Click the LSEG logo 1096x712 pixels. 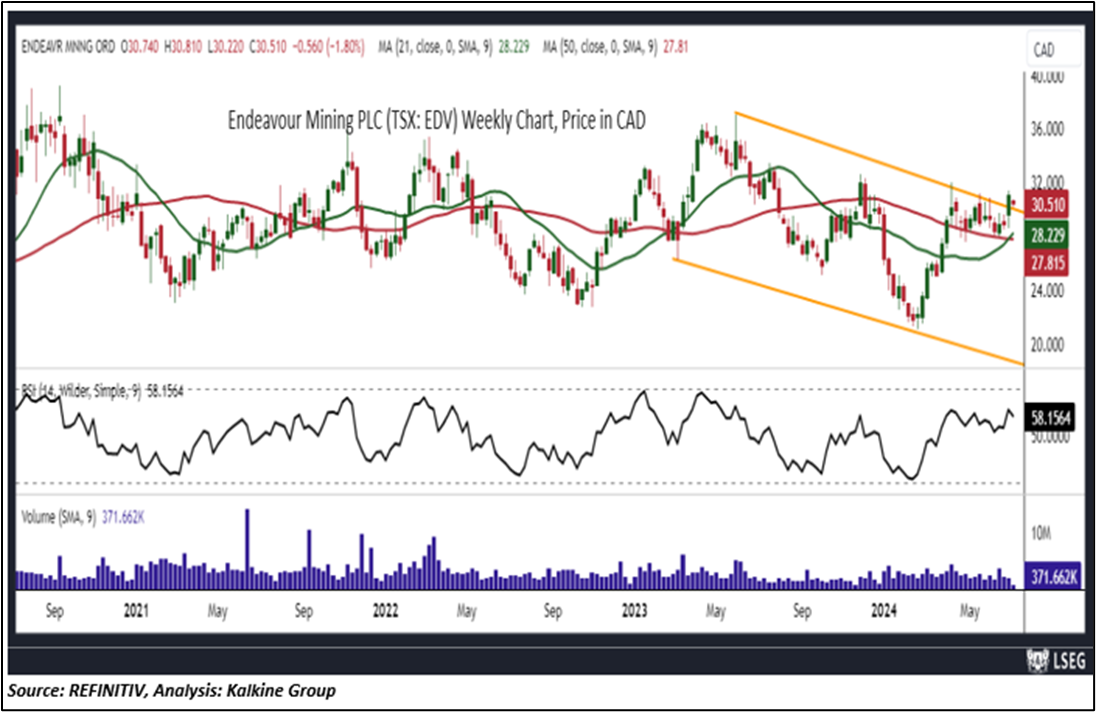[x=1055, y=660]
